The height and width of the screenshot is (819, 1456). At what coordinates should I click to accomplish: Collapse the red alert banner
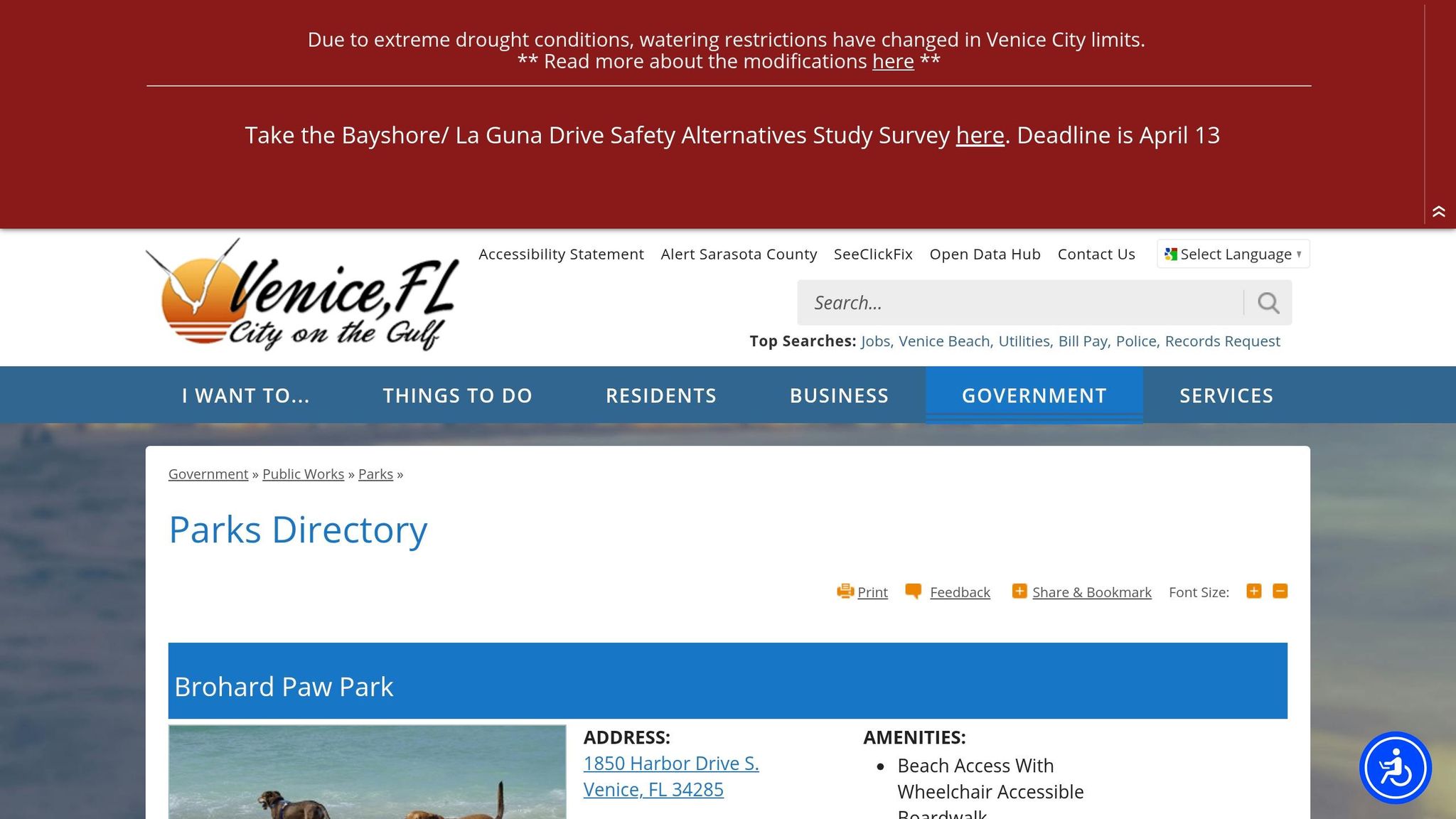tap(1438, 211)
